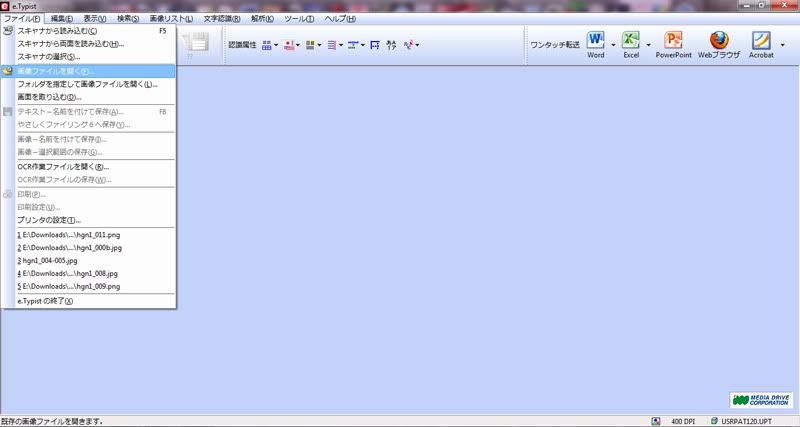This screenshot has height=427, width=800.
Task: Expand the Excel transfer options arrow
Action: point(648,45)
